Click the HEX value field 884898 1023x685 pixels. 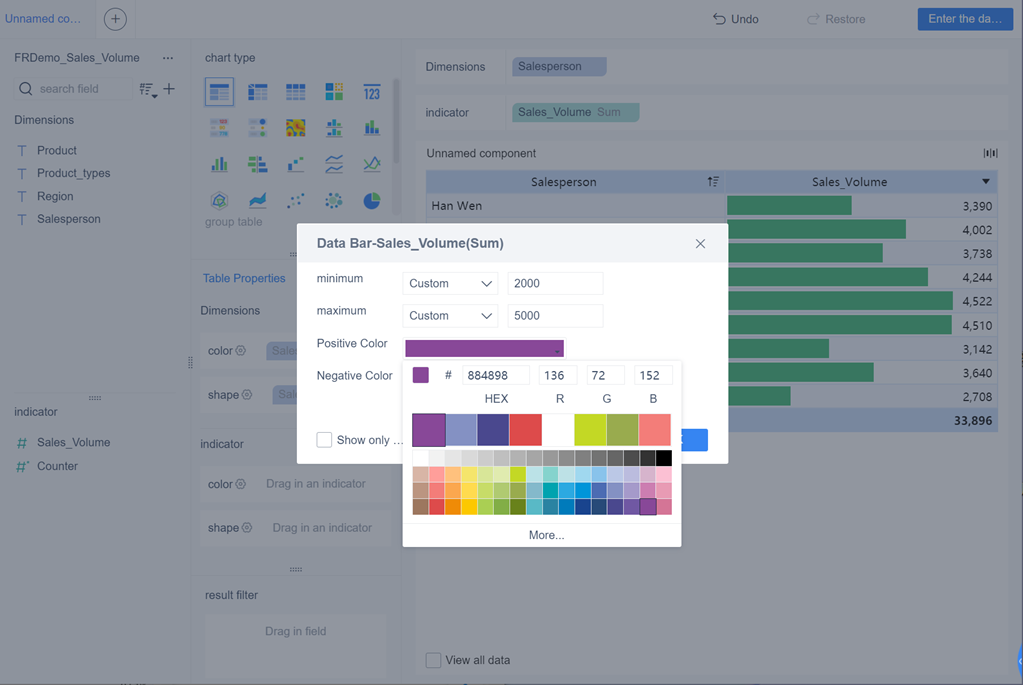point(496,375)
